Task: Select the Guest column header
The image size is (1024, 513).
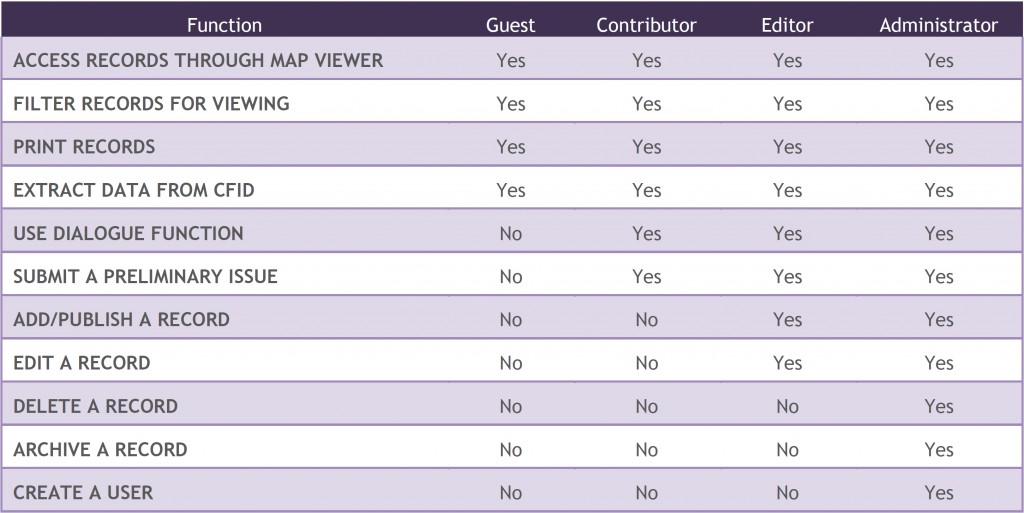Action: 510,25
